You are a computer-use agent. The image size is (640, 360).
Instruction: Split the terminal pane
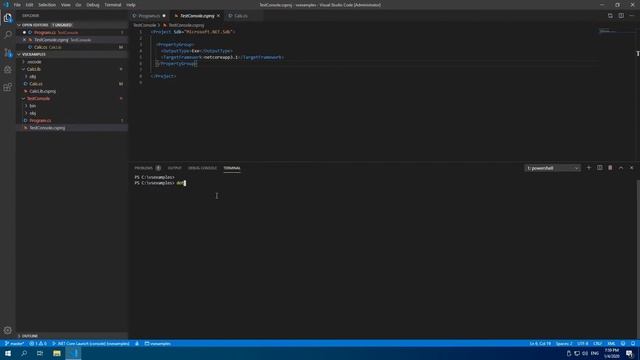(600, 168)
